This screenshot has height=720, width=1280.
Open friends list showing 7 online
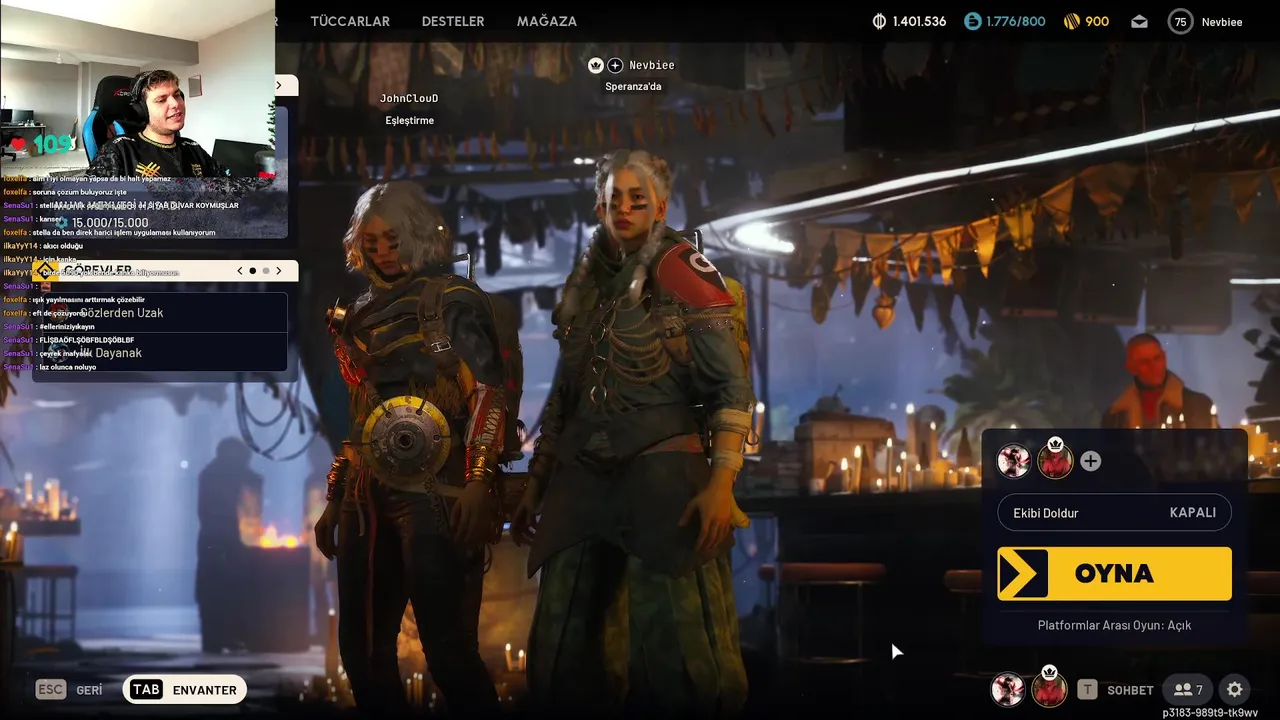coord(1188,690)
